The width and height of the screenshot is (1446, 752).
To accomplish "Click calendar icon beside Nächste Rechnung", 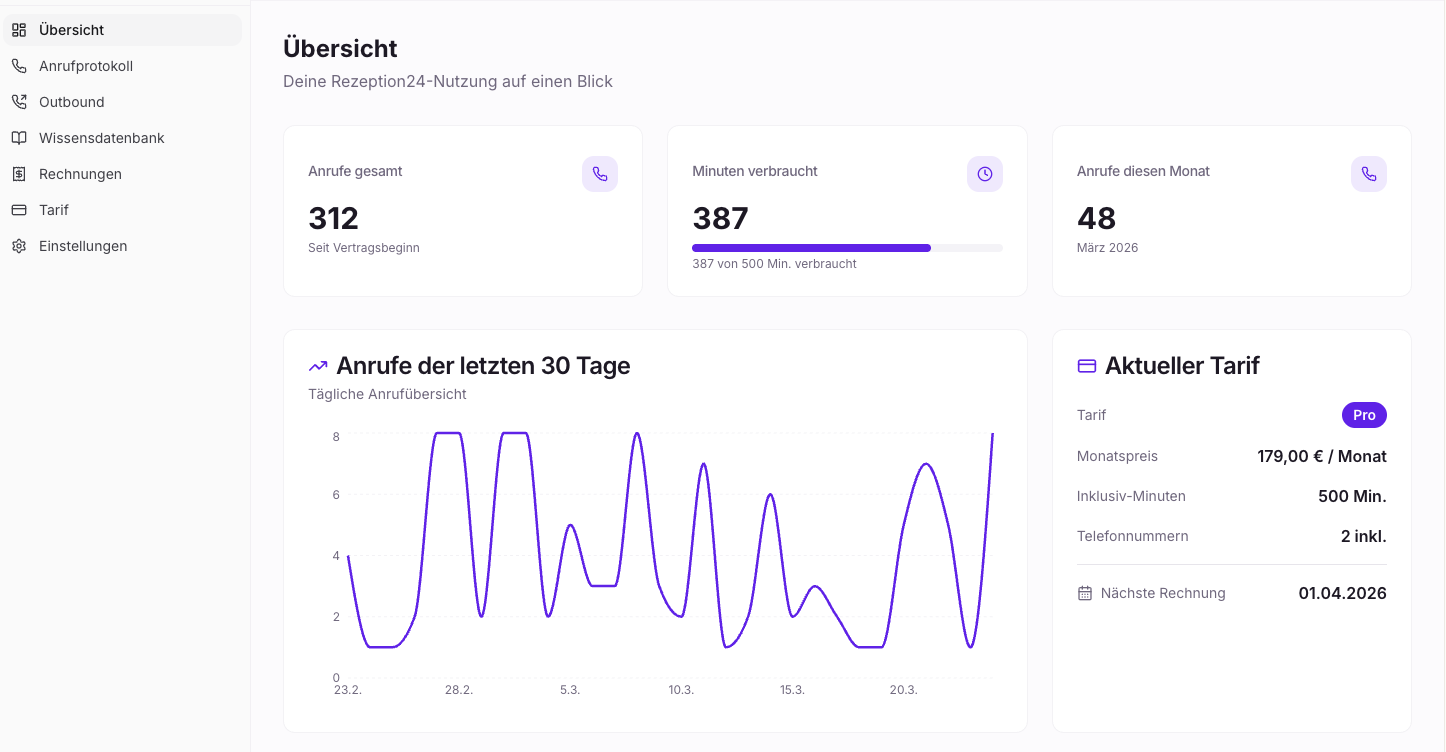I will pyautogui.click(x=1085, y=593).
